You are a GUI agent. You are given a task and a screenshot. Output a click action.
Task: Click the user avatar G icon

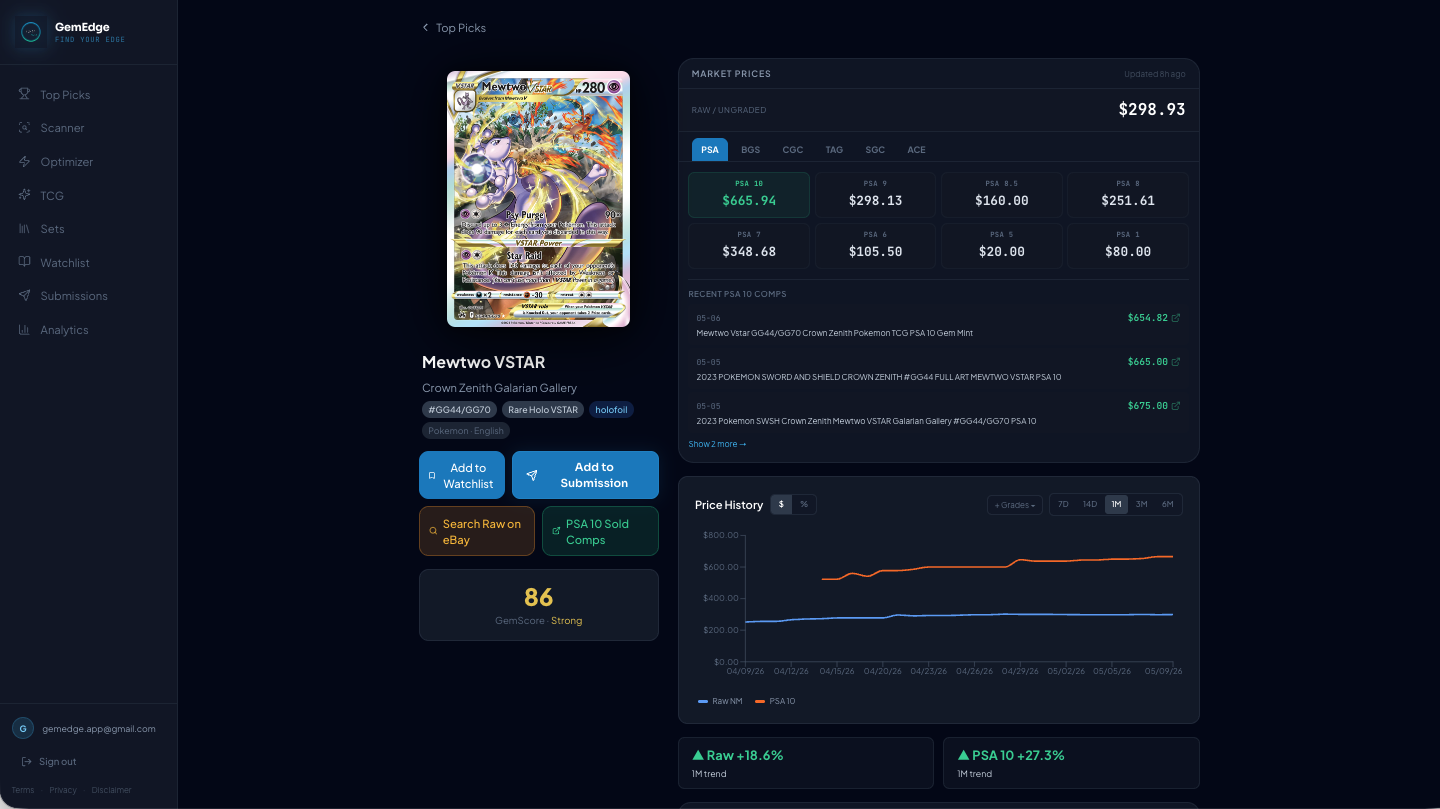(23, 729)
